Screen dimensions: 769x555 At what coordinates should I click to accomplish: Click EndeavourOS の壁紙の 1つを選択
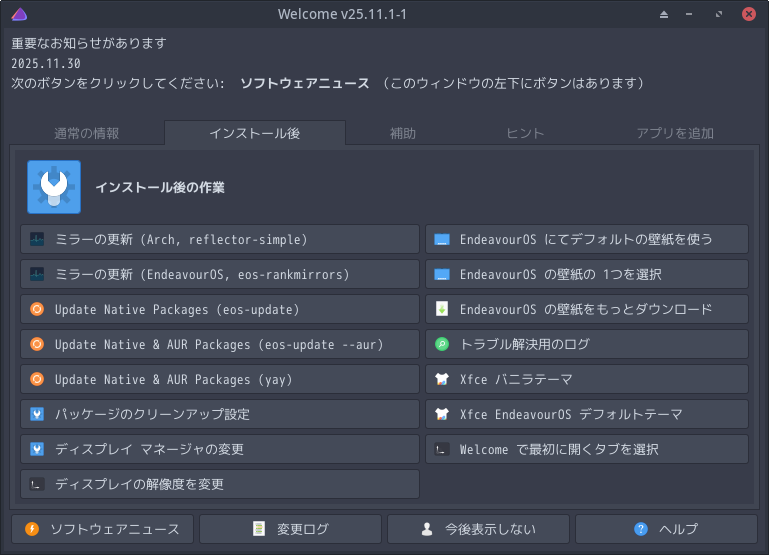coord(587,274)
